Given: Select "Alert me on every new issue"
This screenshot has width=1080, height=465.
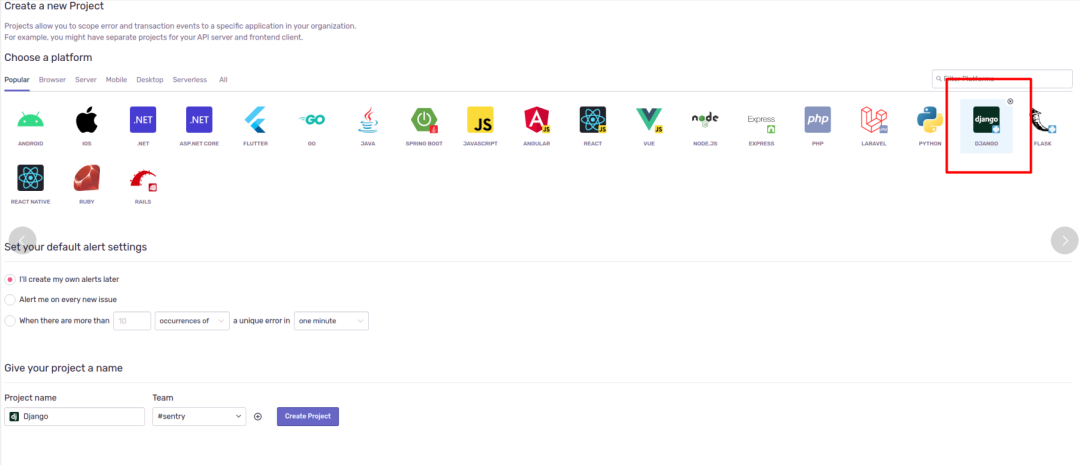Looking at the screenshot, I should 10,300.
